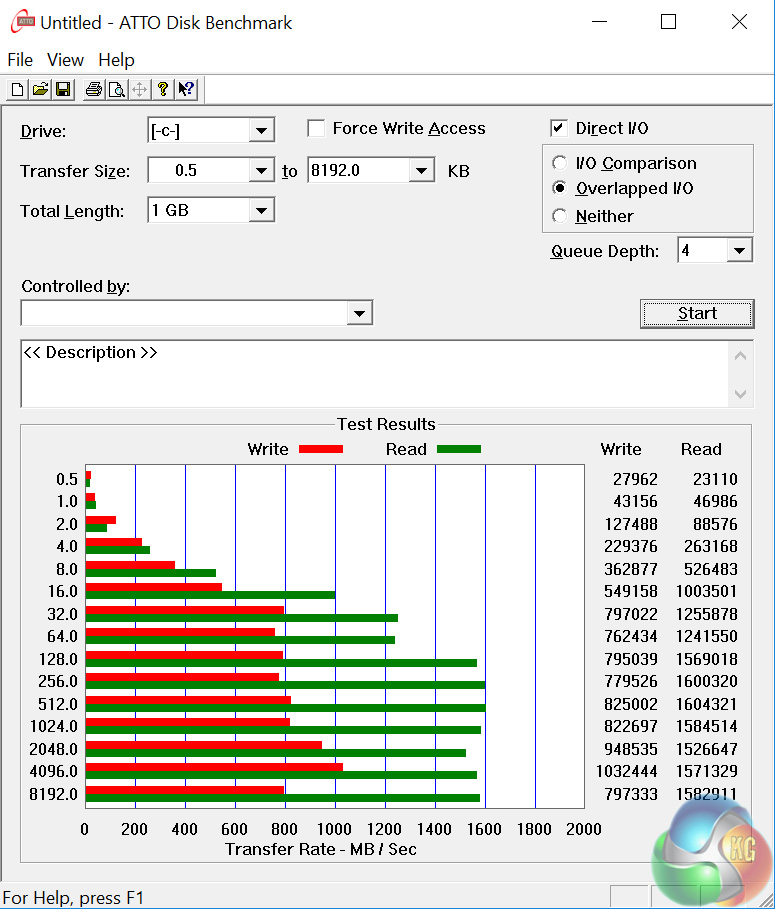Click the green Read legend swatch
This screenshot has height=909, width=775.
pyautogui.click(x=459, y=449)
